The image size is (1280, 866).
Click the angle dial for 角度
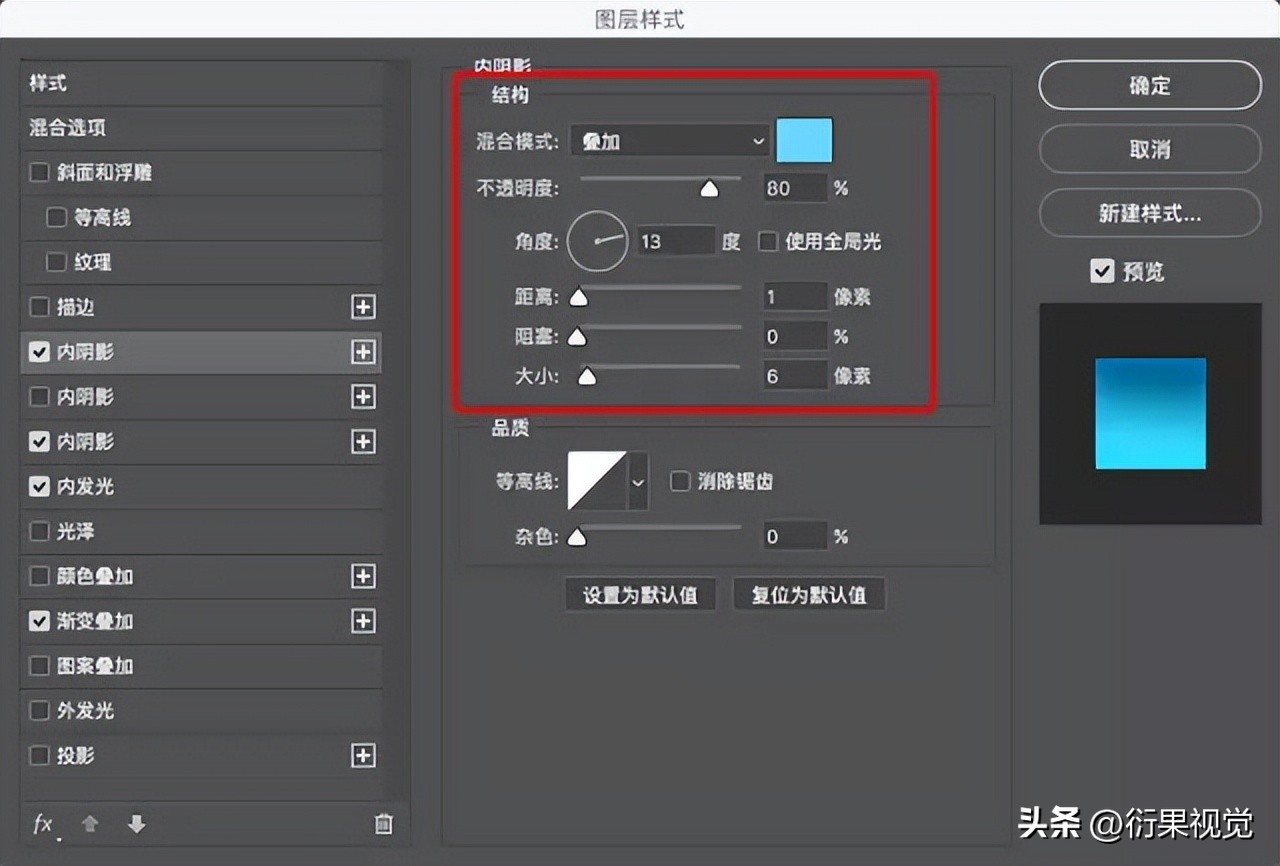point(597,241)
